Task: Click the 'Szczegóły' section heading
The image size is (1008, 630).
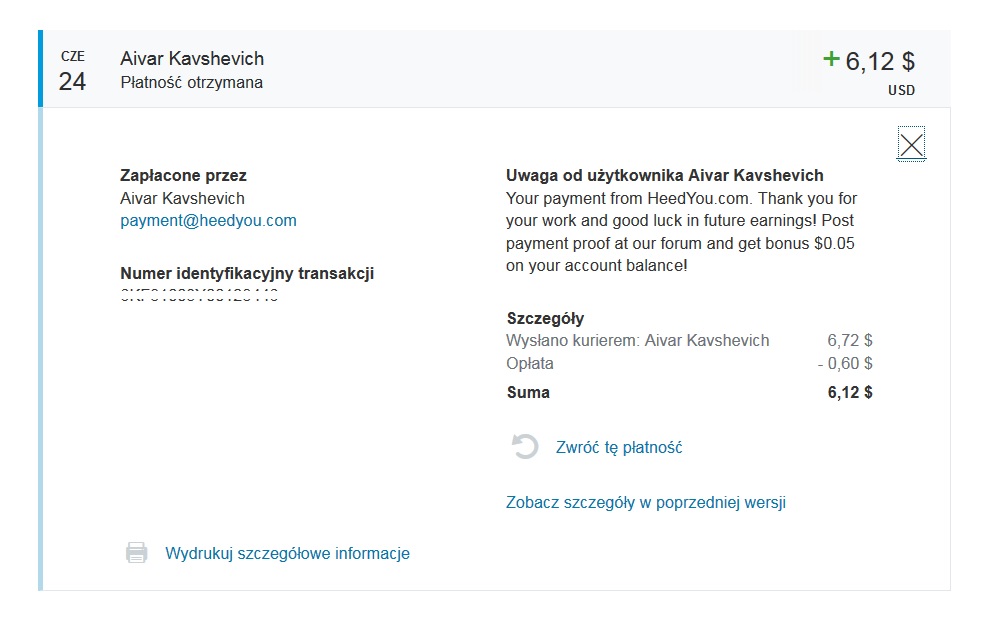Action: pyautogui.click(x=545, y=318)
